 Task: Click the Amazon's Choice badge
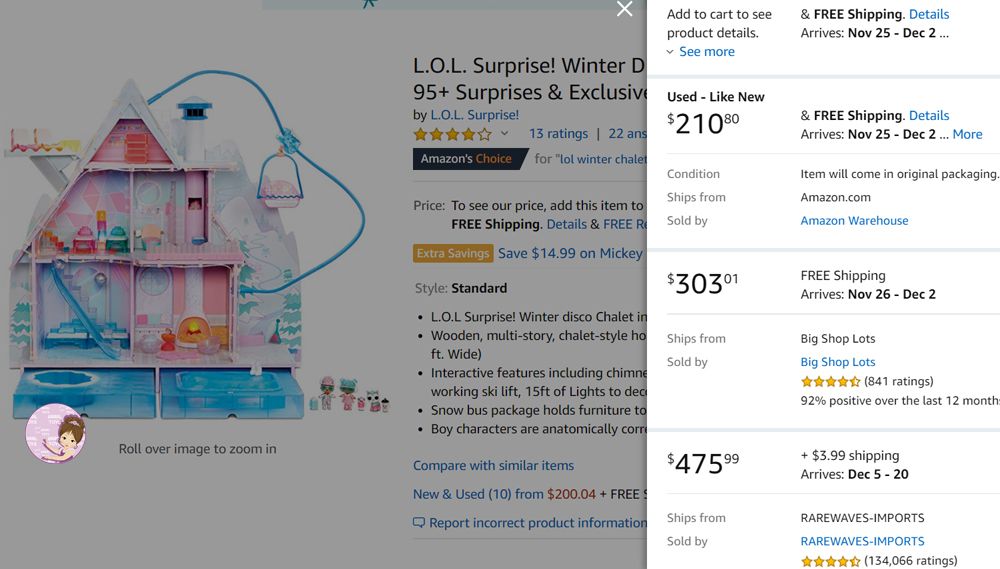[468, 159]
